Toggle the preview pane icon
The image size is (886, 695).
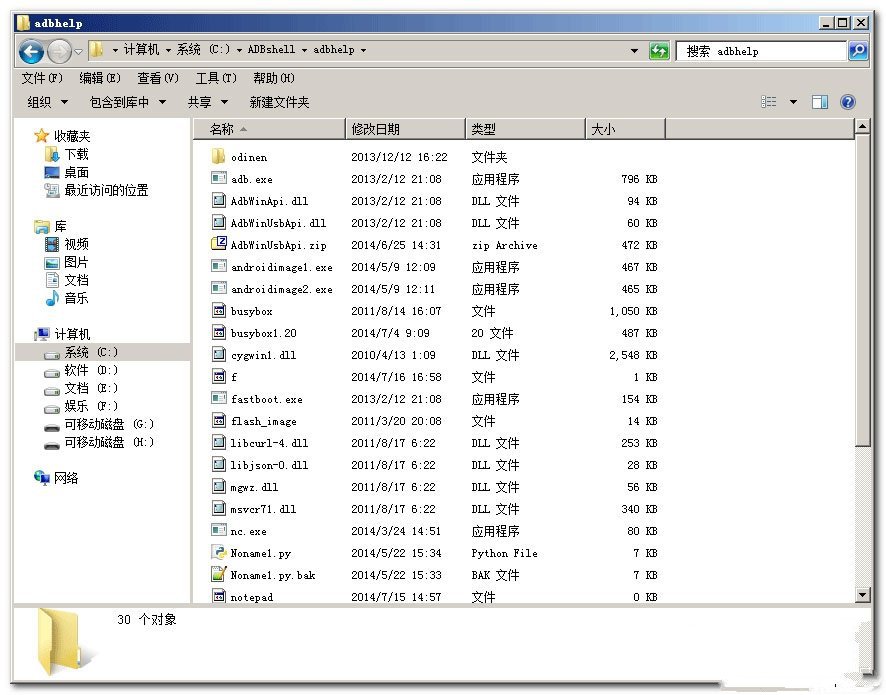pyautogui.click(x=820, y=102)
